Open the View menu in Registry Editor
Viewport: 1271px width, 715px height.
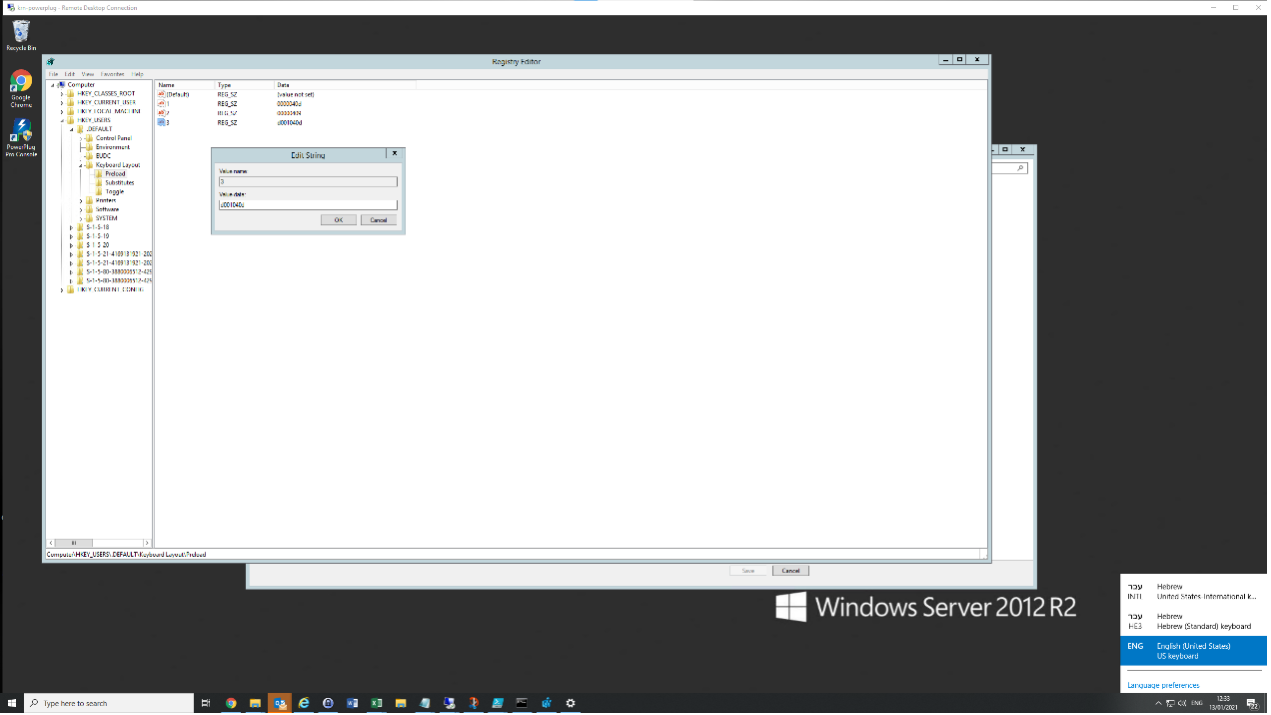88,74
